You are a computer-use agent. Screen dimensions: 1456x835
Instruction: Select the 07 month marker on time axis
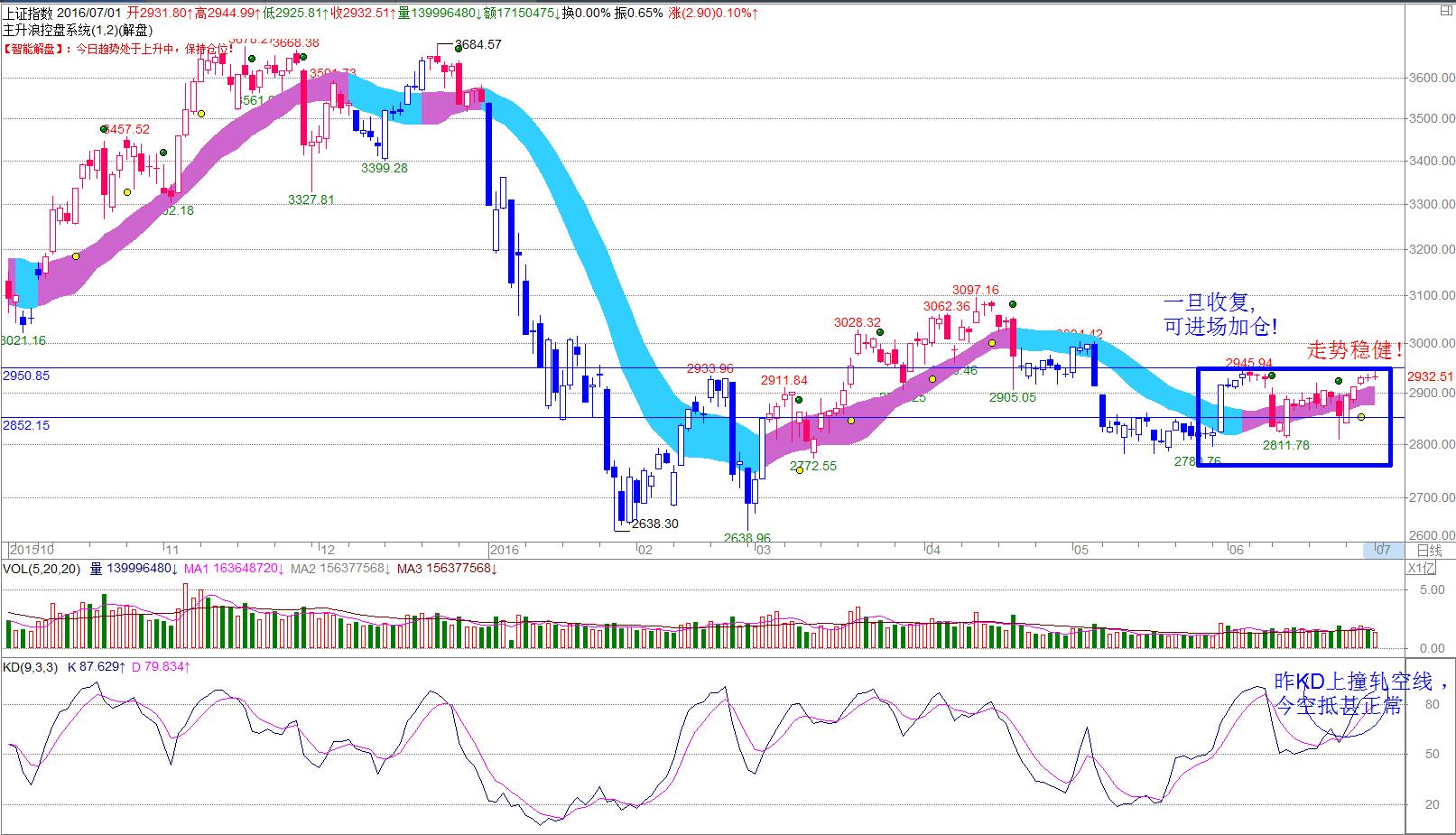pyautogui.click(x=1382, y=550)
